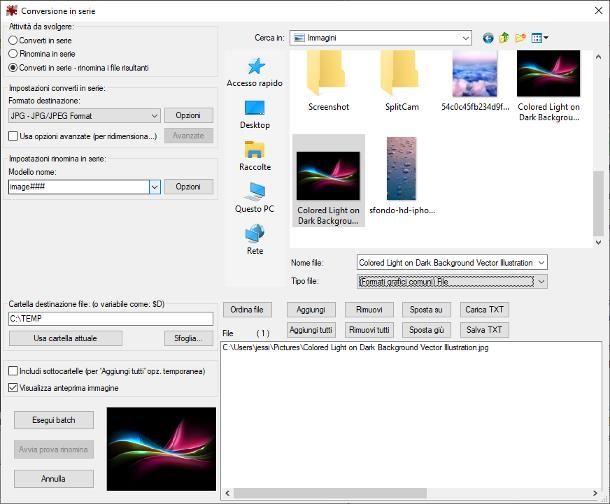Open Accesso rapido in sidebar
610x504 pixels.
255,72
